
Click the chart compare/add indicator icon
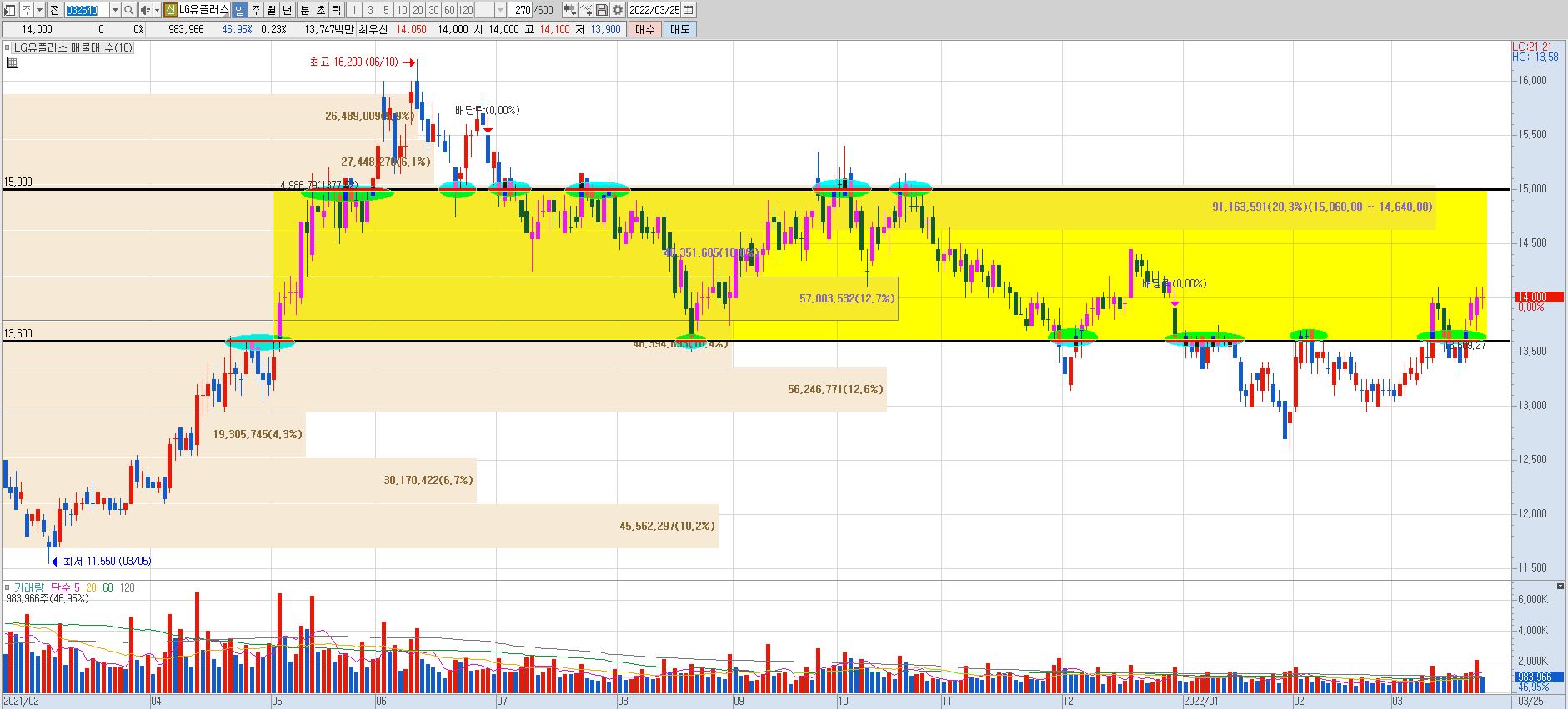569,10
